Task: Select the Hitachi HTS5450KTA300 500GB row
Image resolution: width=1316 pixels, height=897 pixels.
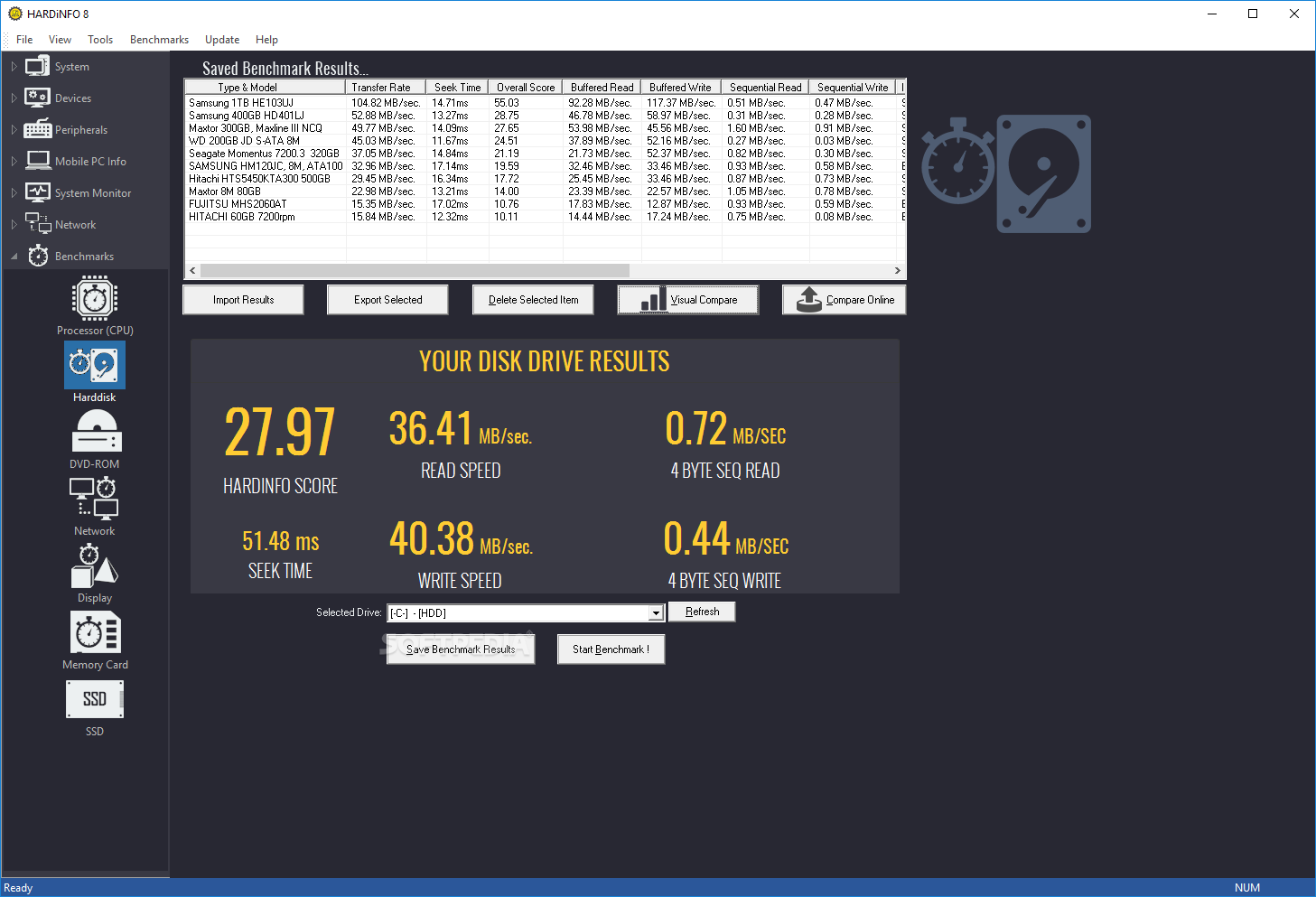Action: (x=545, y=179)
